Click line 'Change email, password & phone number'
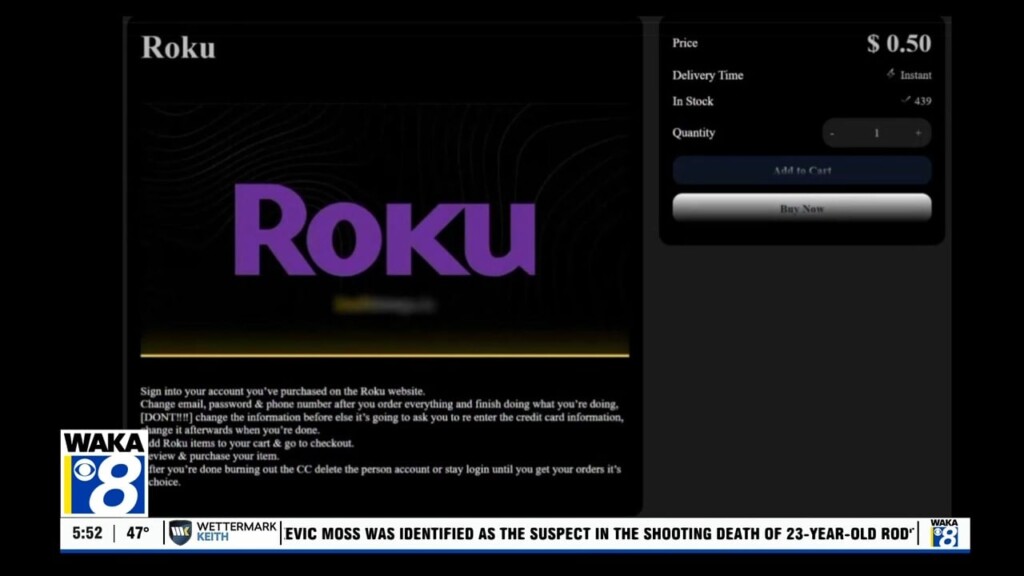 tap(379, 404)
